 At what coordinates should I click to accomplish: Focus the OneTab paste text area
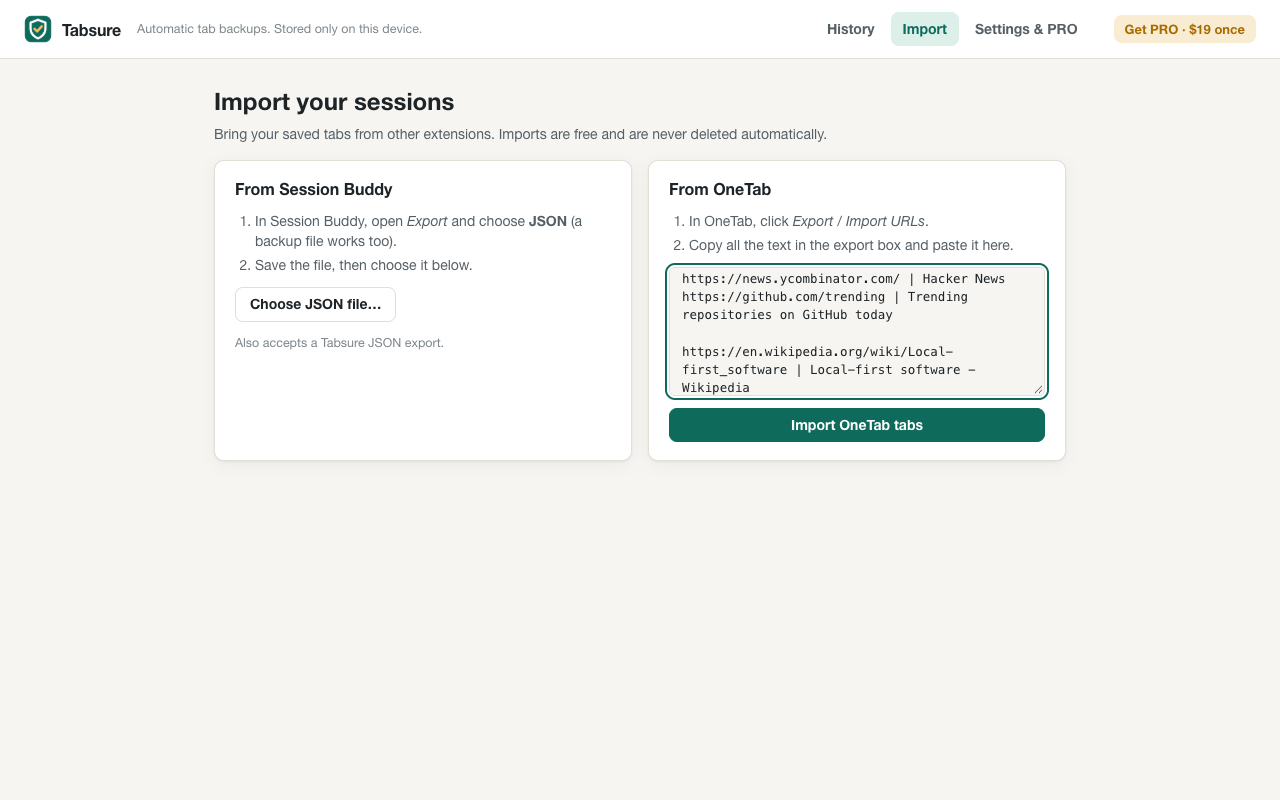857,332
